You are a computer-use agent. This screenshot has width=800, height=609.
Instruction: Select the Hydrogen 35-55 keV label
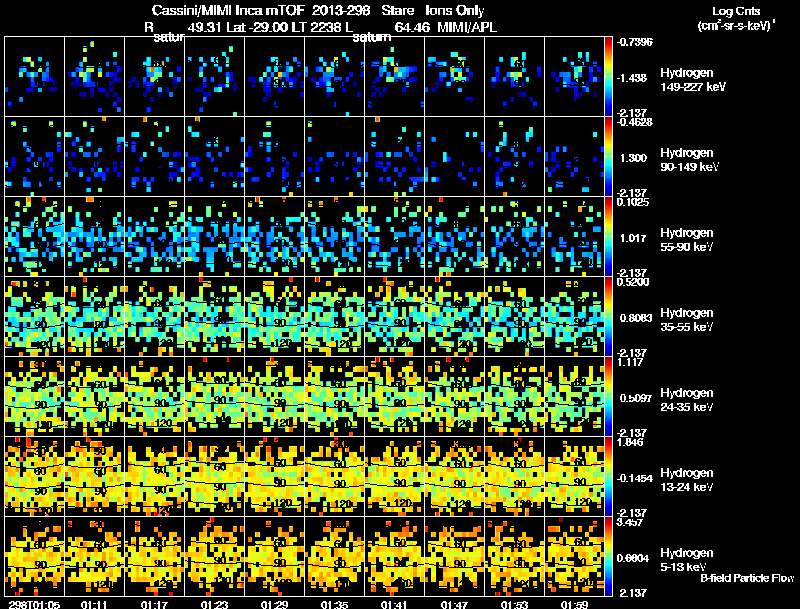(x=687, y=320)
